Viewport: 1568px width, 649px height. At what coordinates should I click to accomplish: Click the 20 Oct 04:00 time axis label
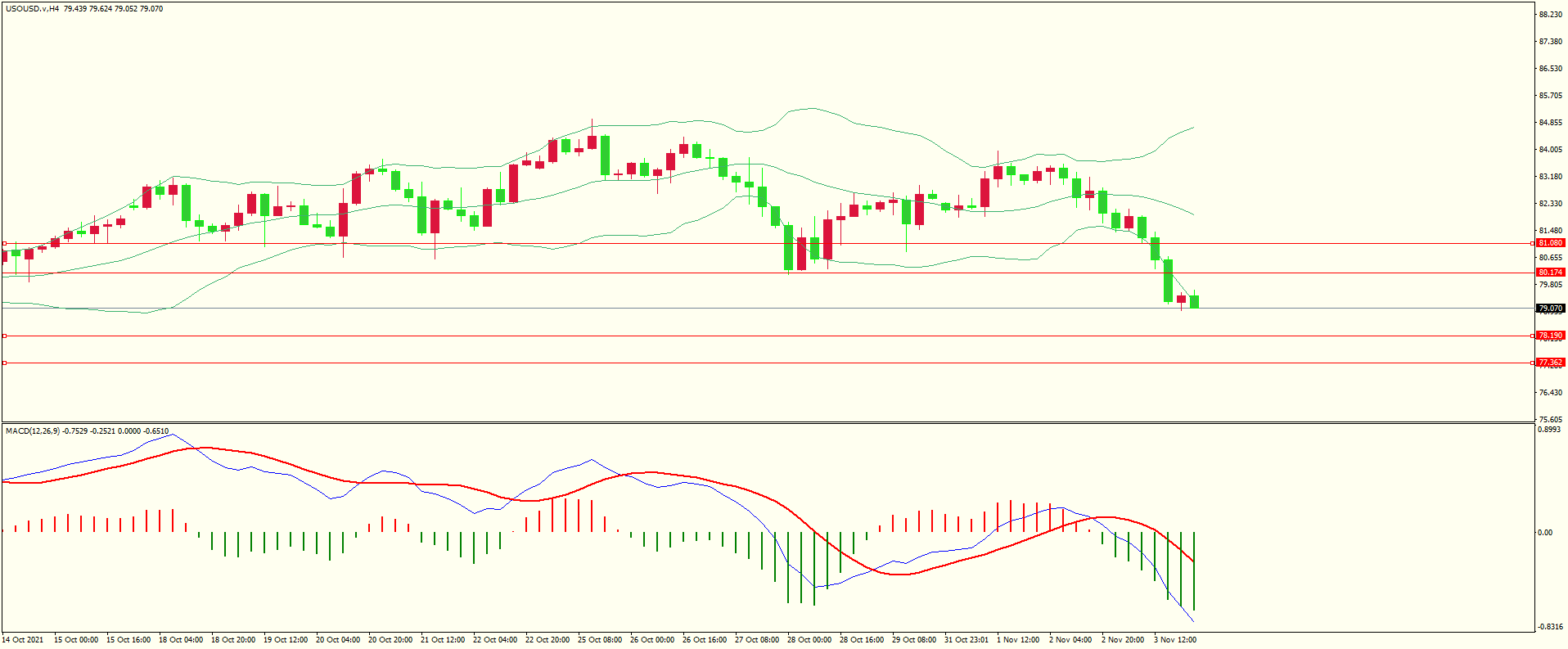pyautogui.click(x=338, y=640)
